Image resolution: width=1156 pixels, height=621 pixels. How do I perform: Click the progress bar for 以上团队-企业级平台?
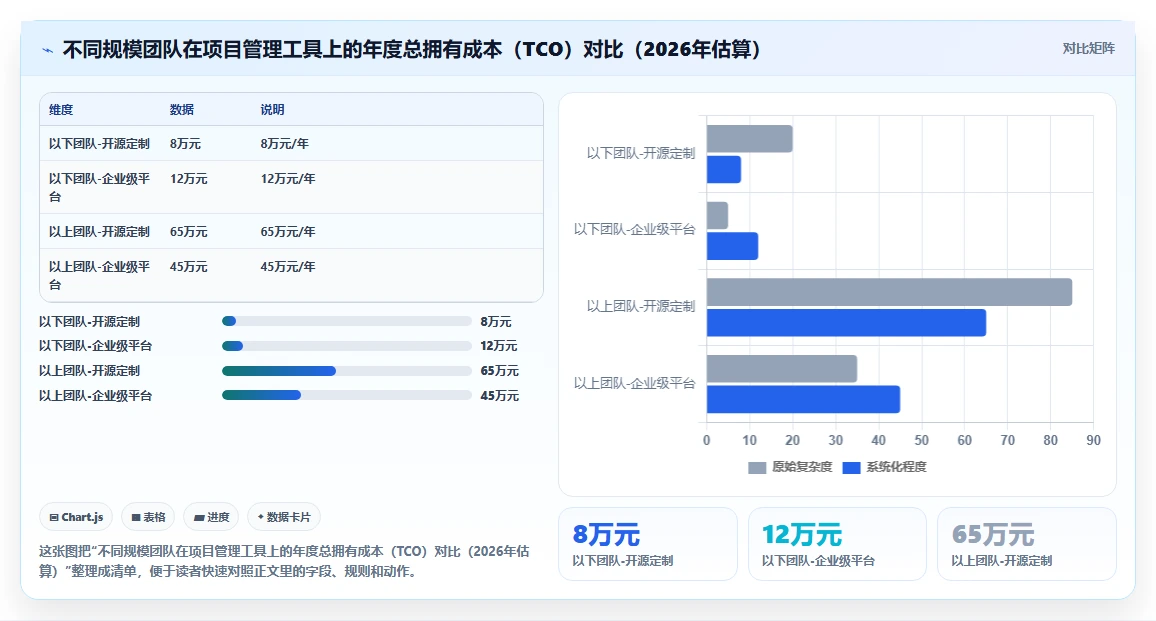click(x=347, y=395)
